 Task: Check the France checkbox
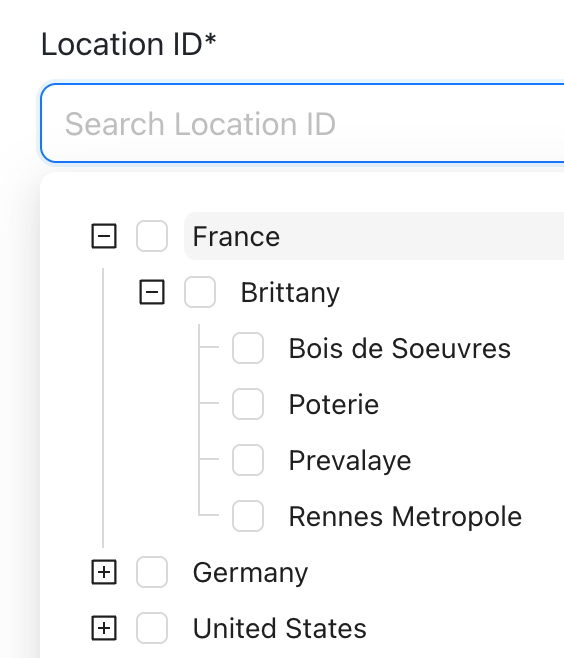tap(152, 236)
